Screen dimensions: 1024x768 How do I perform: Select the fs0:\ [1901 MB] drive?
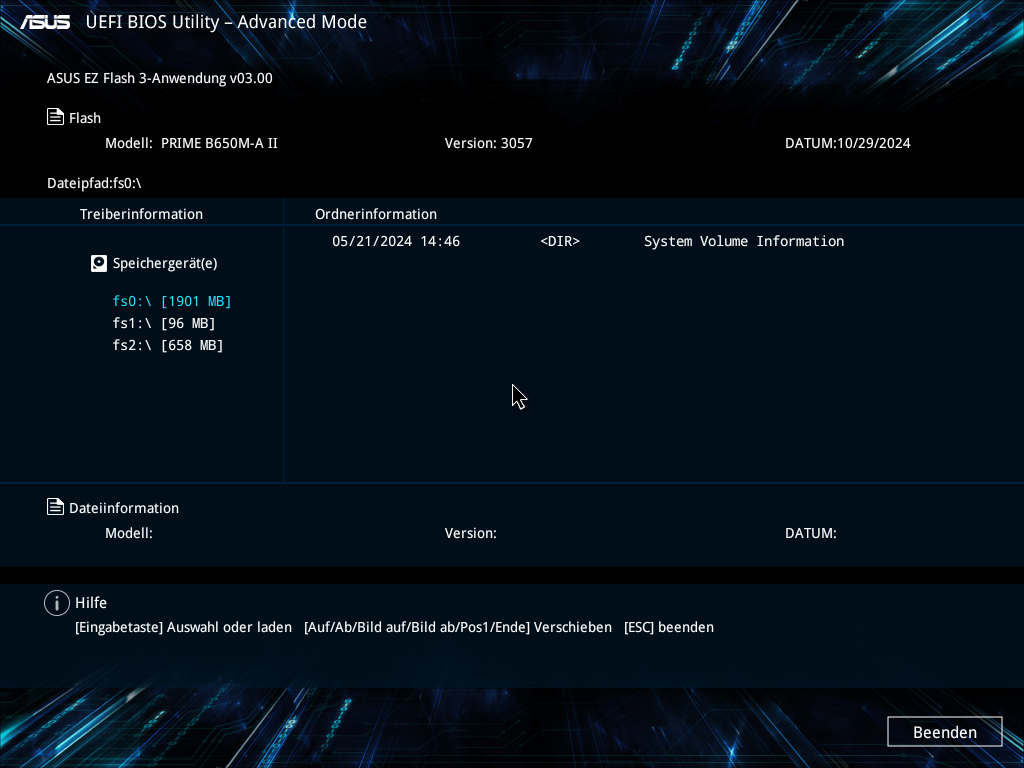(x=172, y=301)
